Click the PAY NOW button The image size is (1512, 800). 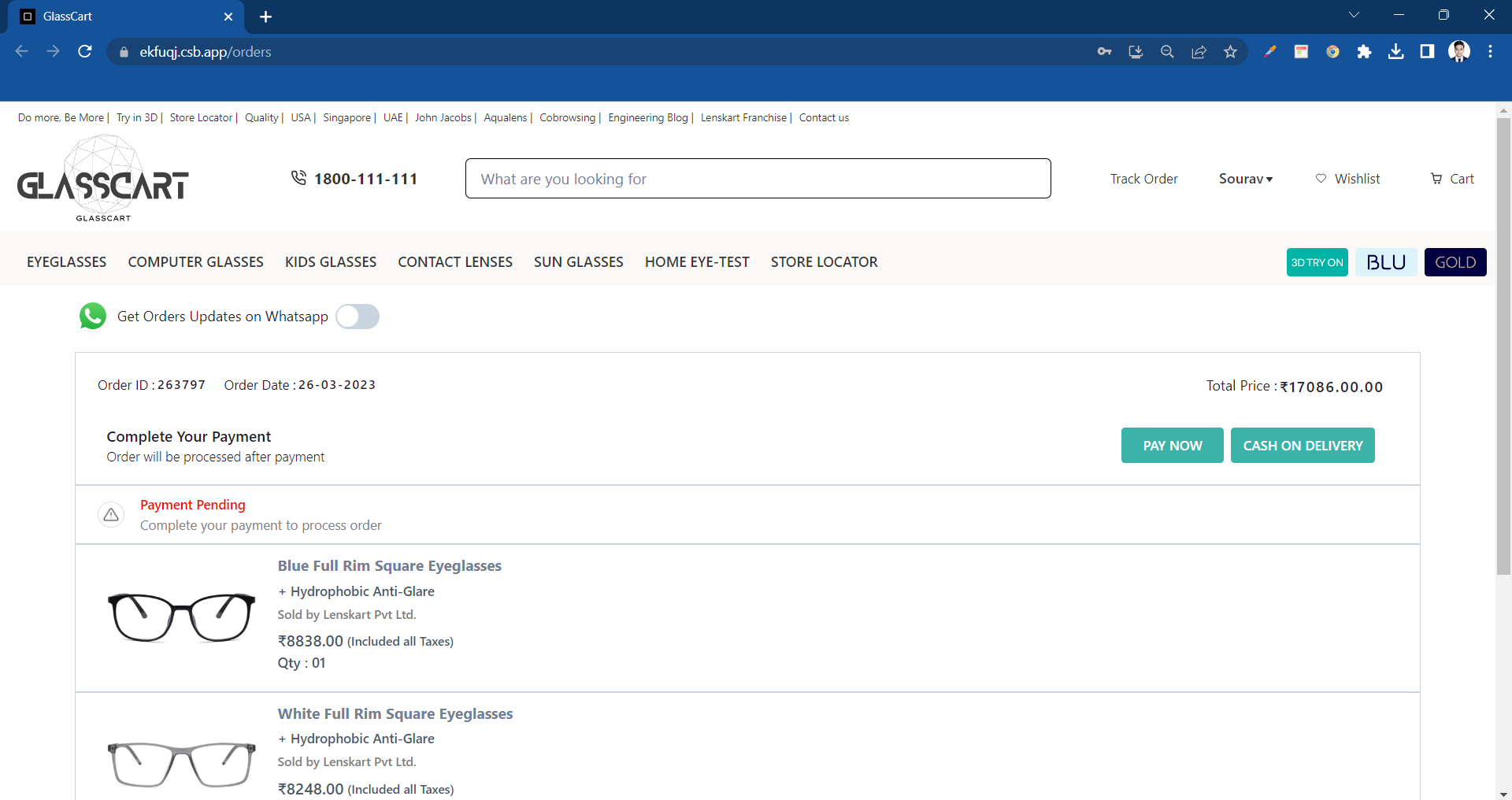click(1173, 446)
